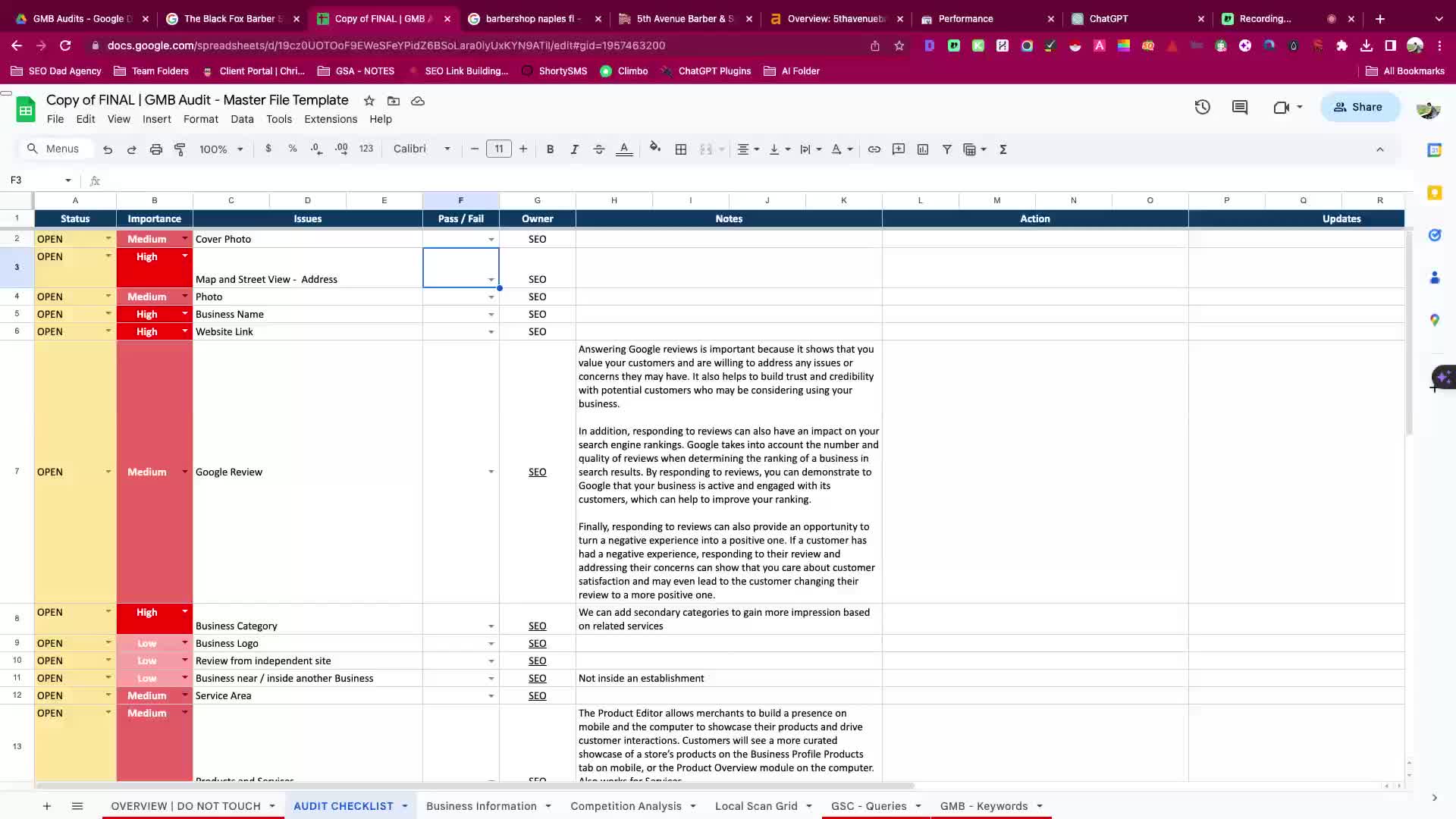The height and width of the screenshot is (819, 1456).
Task: Click the insert chart icon
Action: click(922, 149)
